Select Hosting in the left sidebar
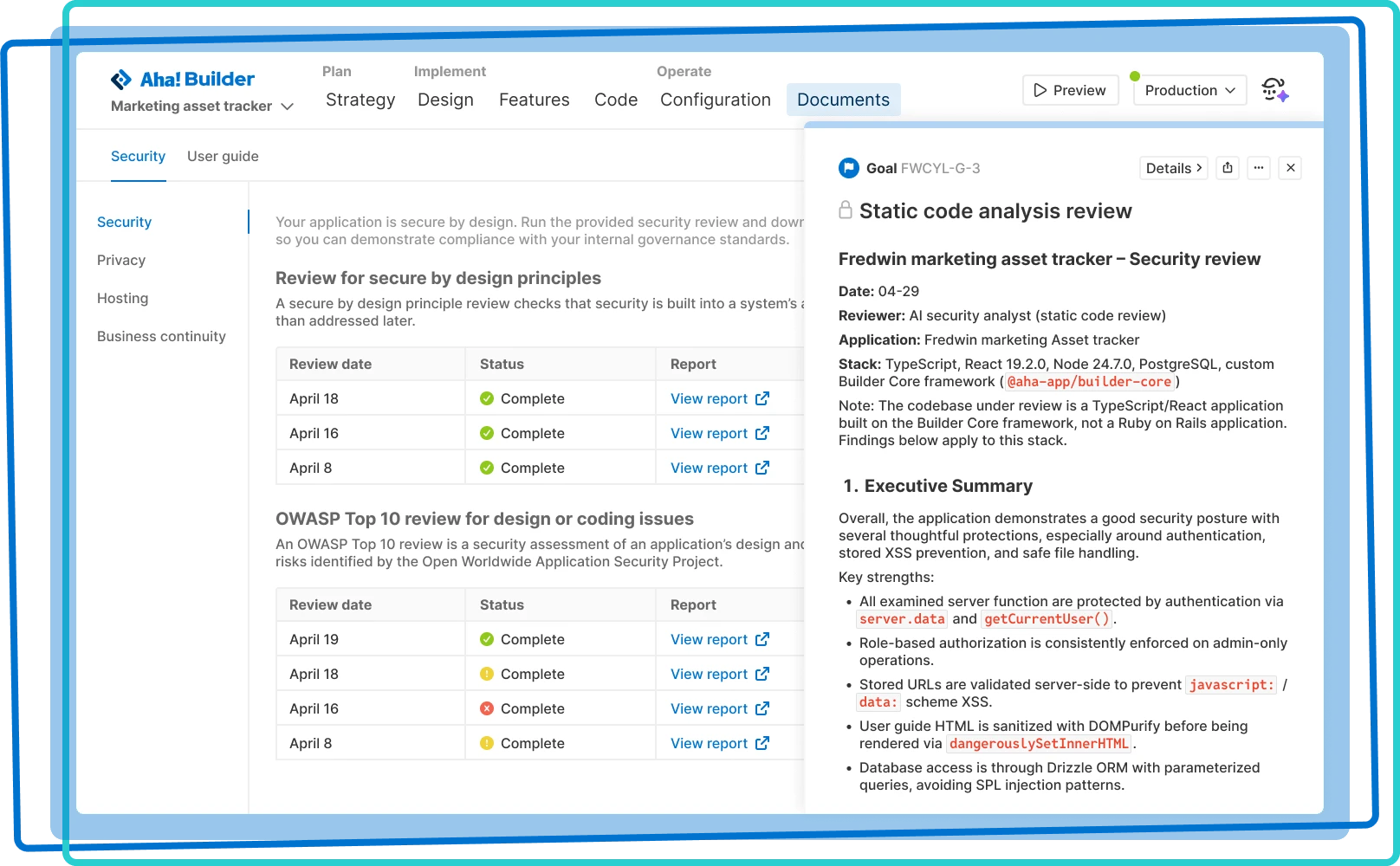The width and height of the screenshot is (1400, 866). (x=122, y=298)
